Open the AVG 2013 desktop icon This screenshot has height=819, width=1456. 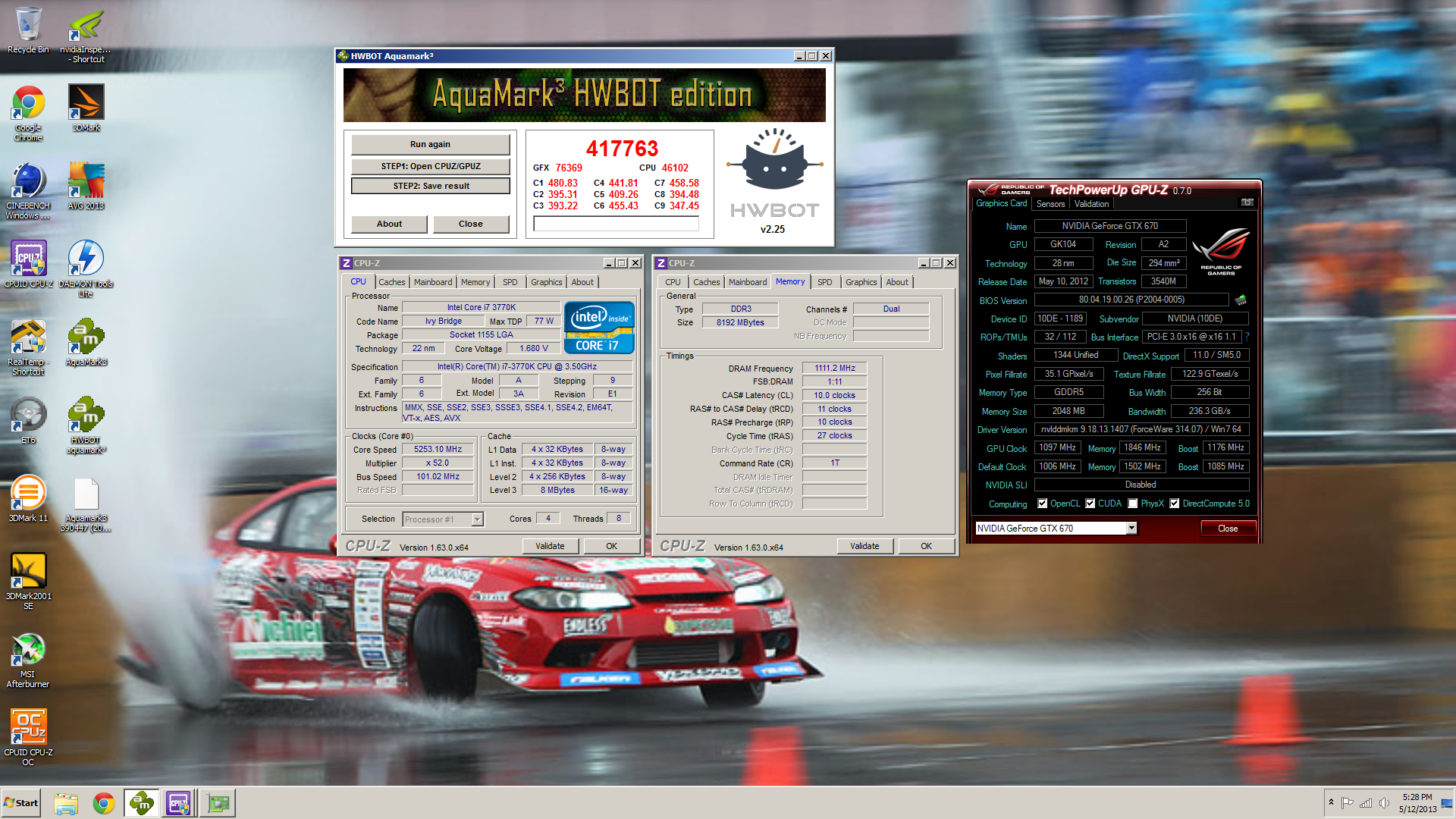86,187
